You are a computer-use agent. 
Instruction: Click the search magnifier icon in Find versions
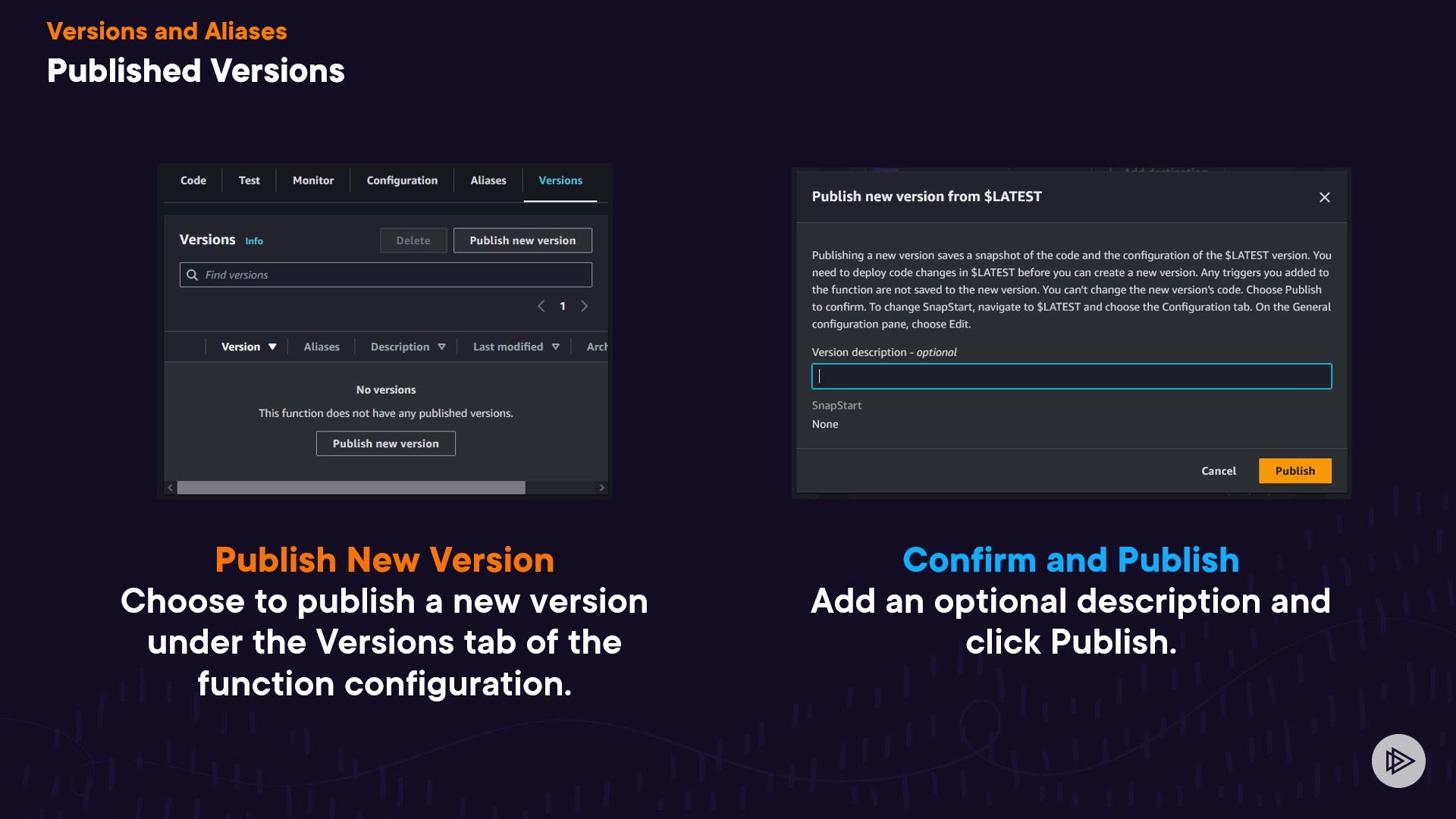click(193, 275)
